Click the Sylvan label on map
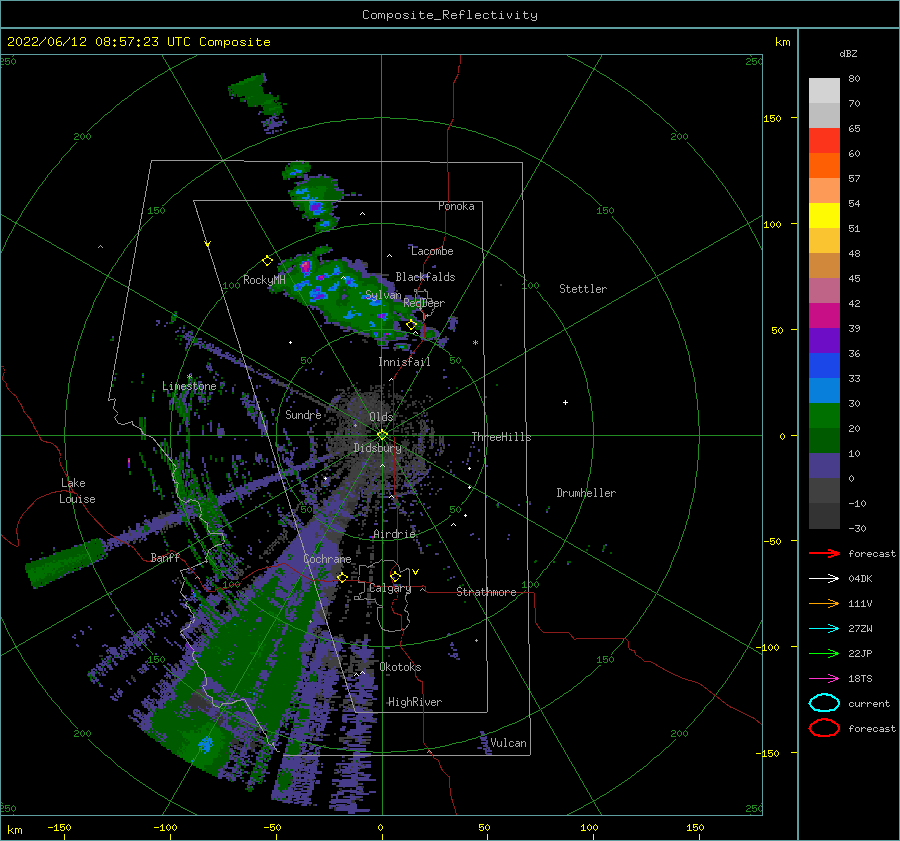The width and height of the screenshot is (900, 841). pyautogui.click(x=383, y=295)
